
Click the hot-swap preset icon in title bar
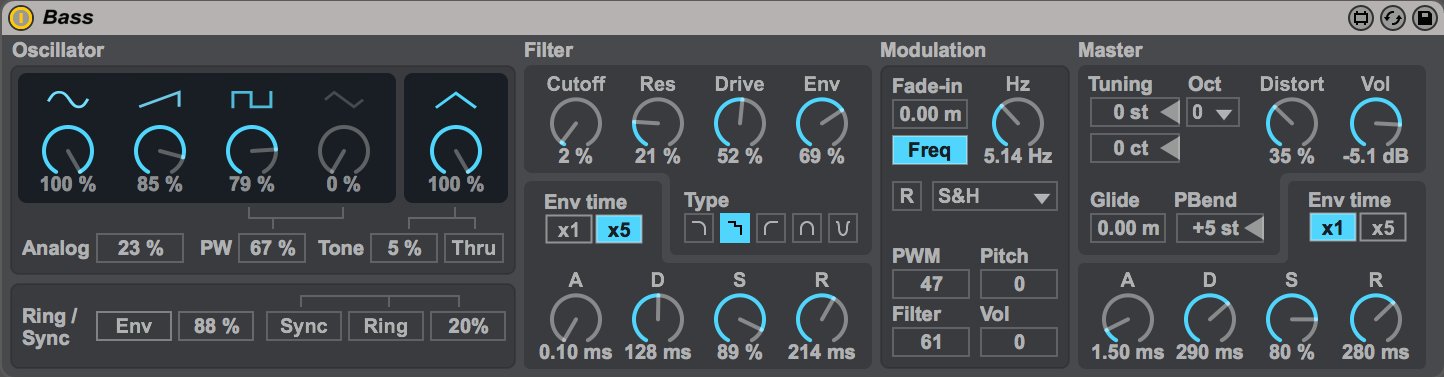[1392, 18]
